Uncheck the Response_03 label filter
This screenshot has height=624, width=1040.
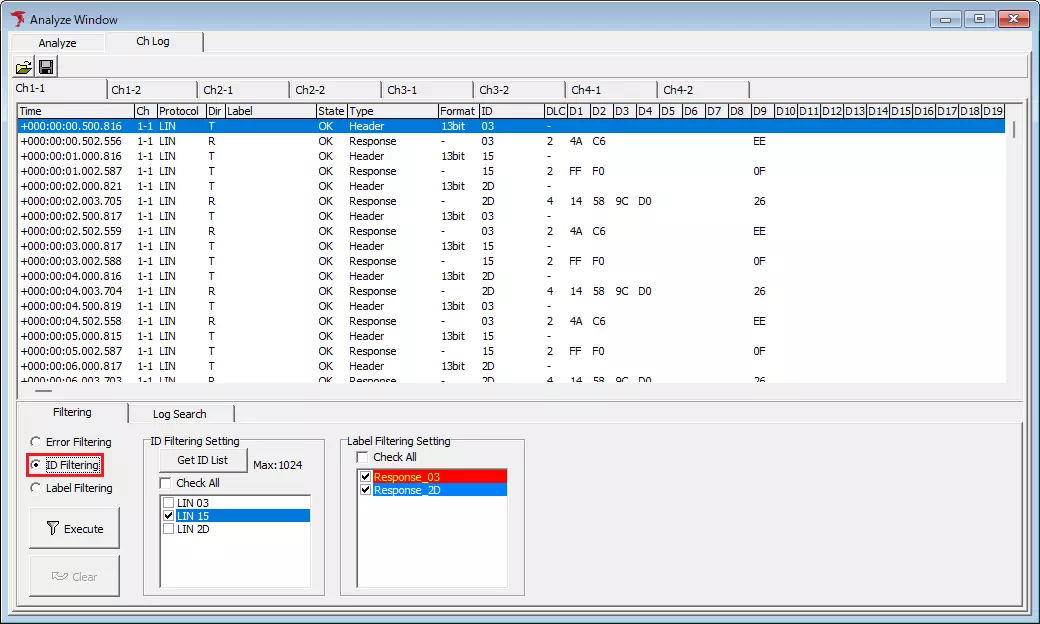366,477
